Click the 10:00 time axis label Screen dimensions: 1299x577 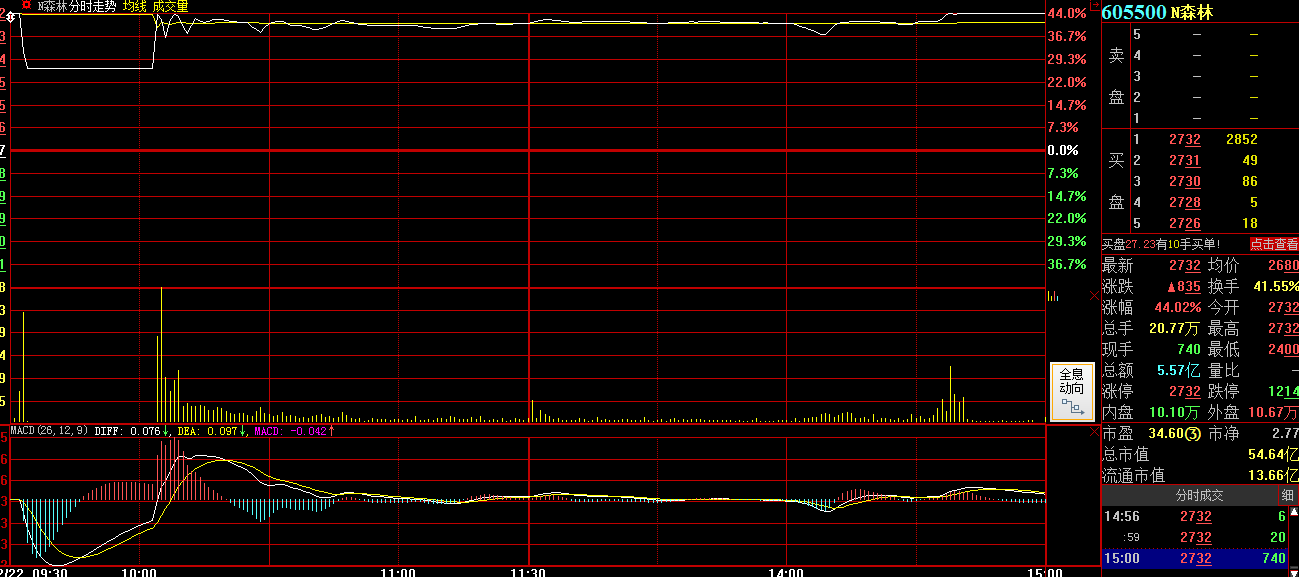coord(139,571)
